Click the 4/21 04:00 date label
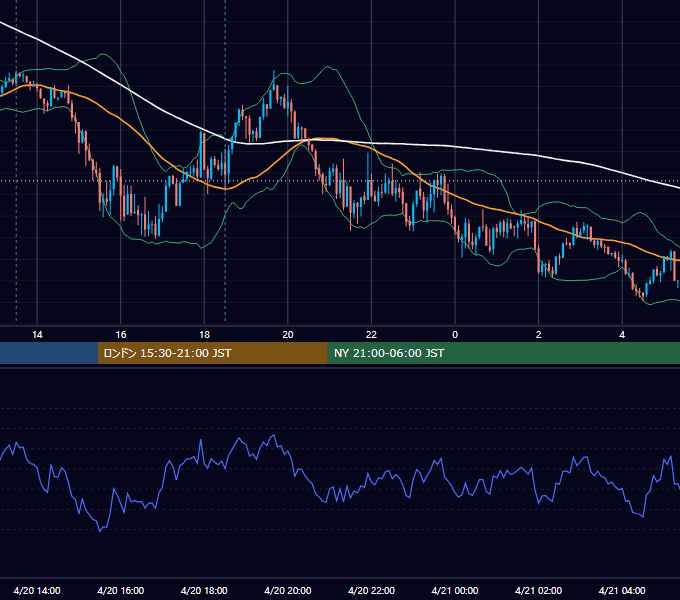Viewport: 680px width, 600px height. coord(622,590)
